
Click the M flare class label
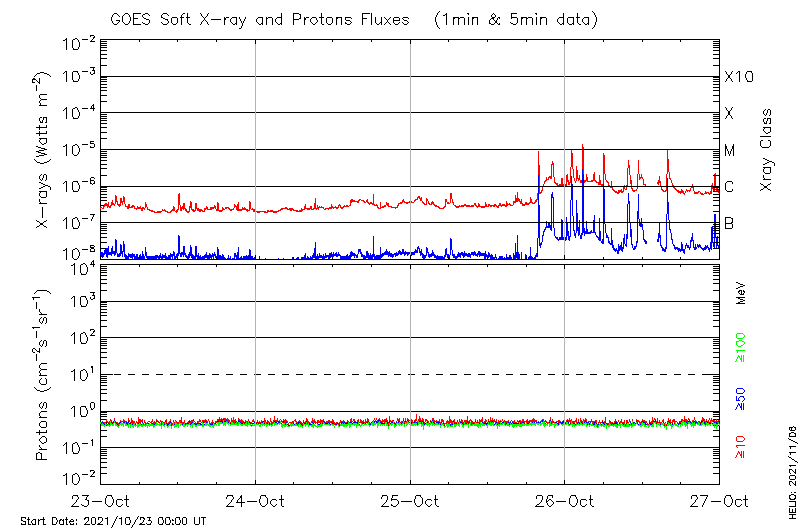click(729, 151)
